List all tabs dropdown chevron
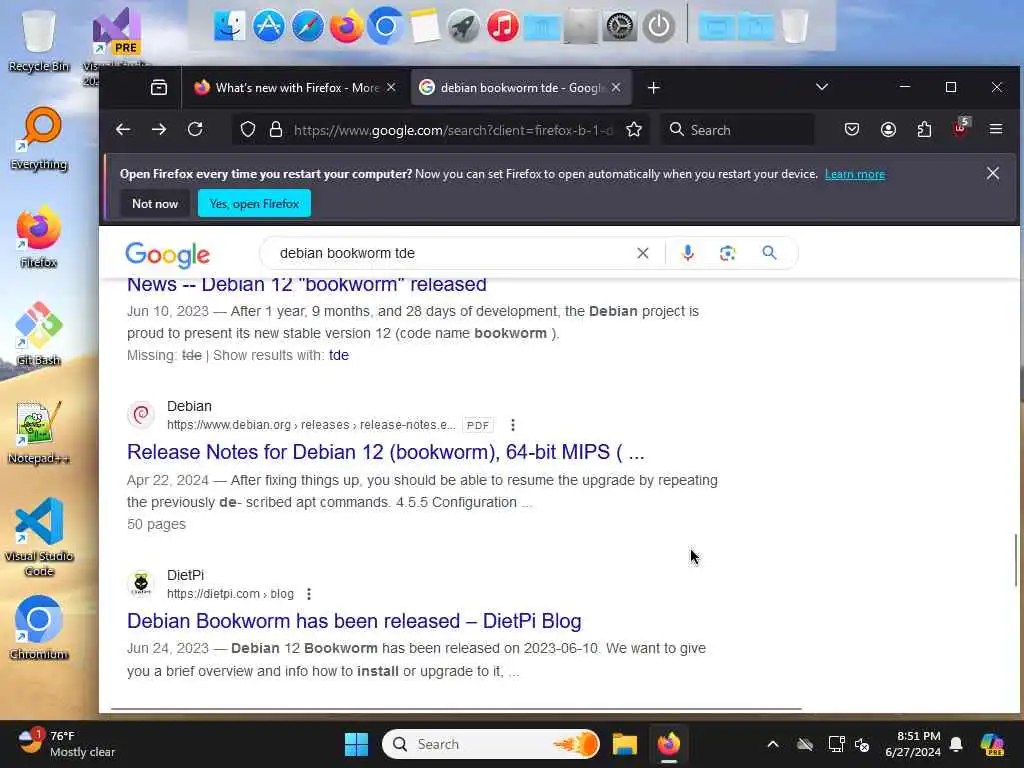Screen dimensions: 1024x768 click(822, 87)
